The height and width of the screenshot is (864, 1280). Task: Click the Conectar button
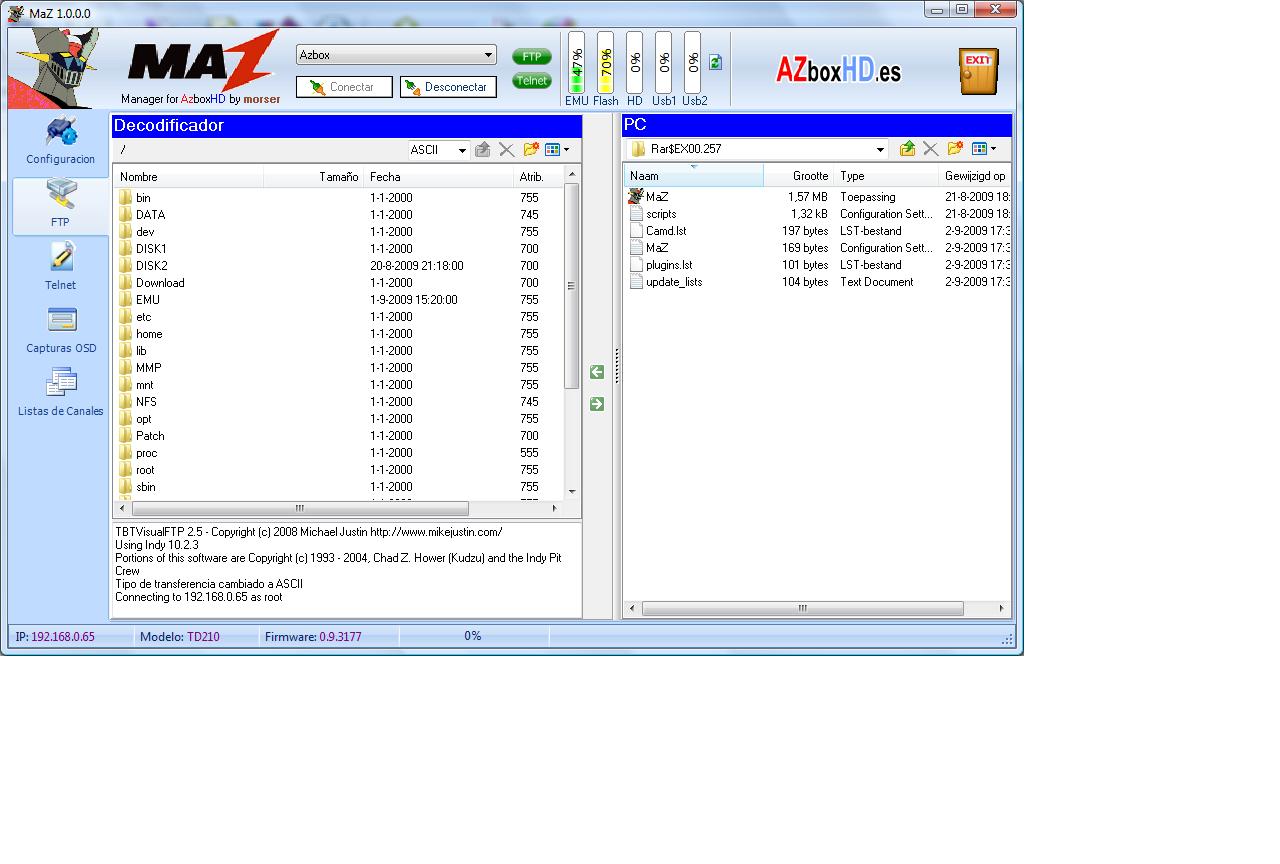pos(344,87)
